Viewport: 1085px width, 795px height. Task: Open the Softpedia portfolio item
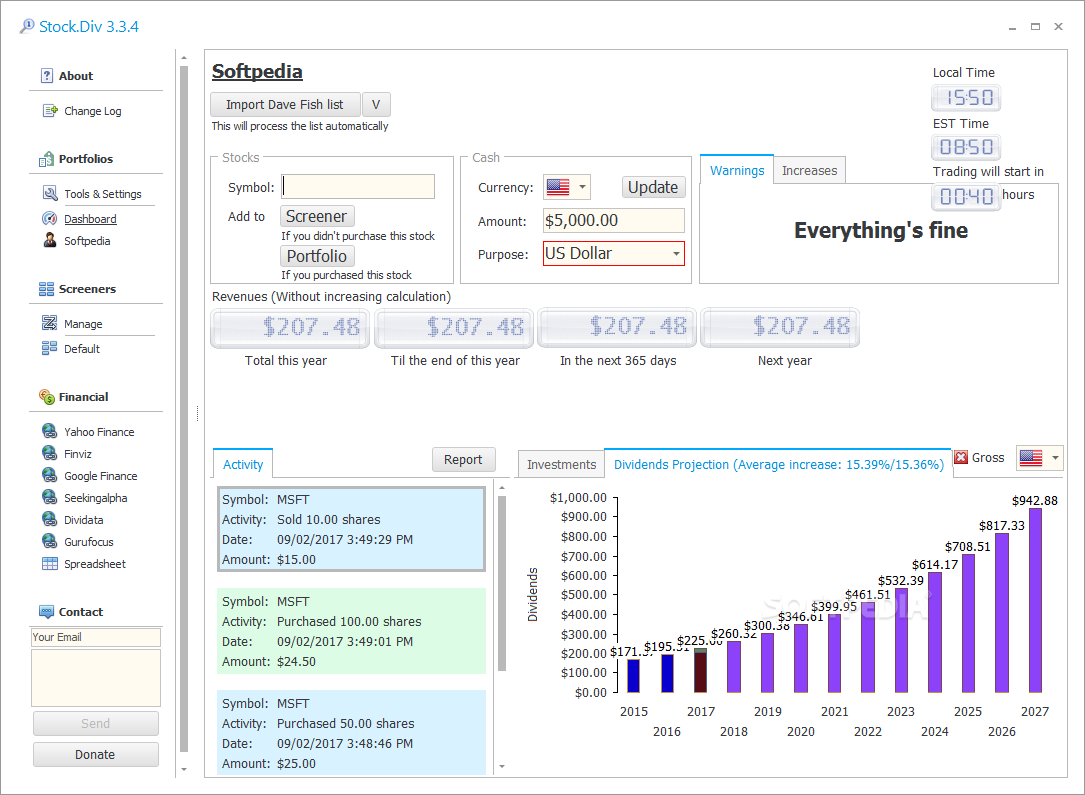click(x=87, y=241)
